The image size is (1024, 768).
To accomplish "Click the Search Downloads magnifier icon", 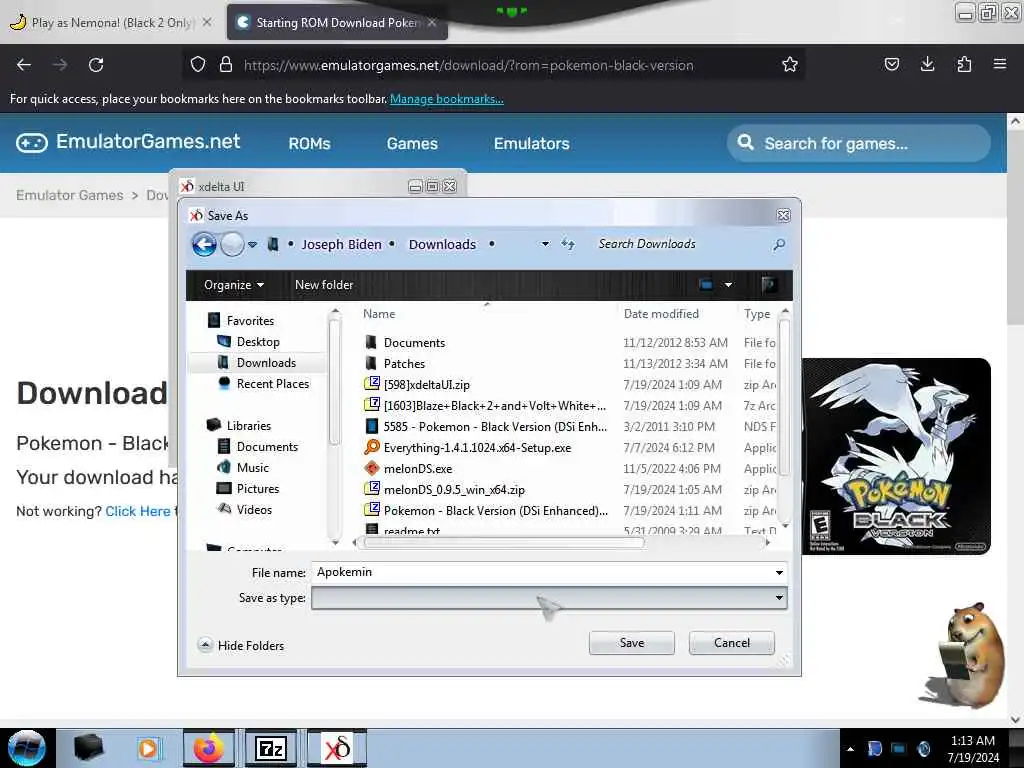I will point(778,244).
